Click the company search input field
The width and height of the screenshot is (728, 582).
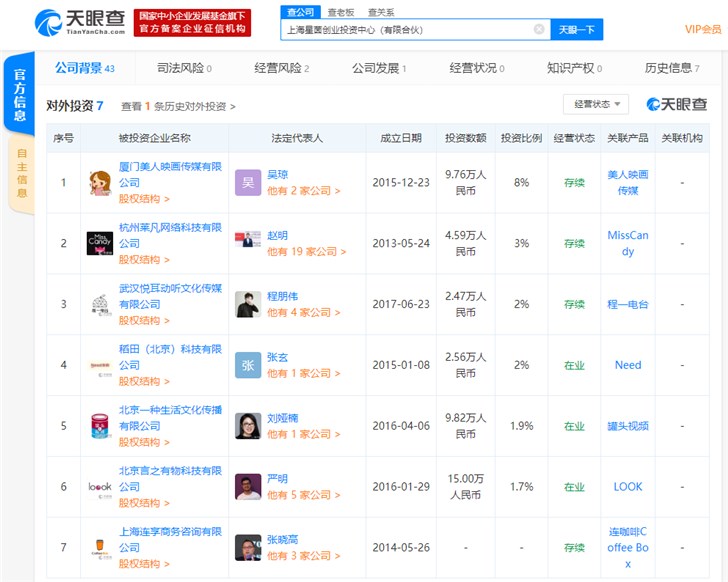coord(408,30)
